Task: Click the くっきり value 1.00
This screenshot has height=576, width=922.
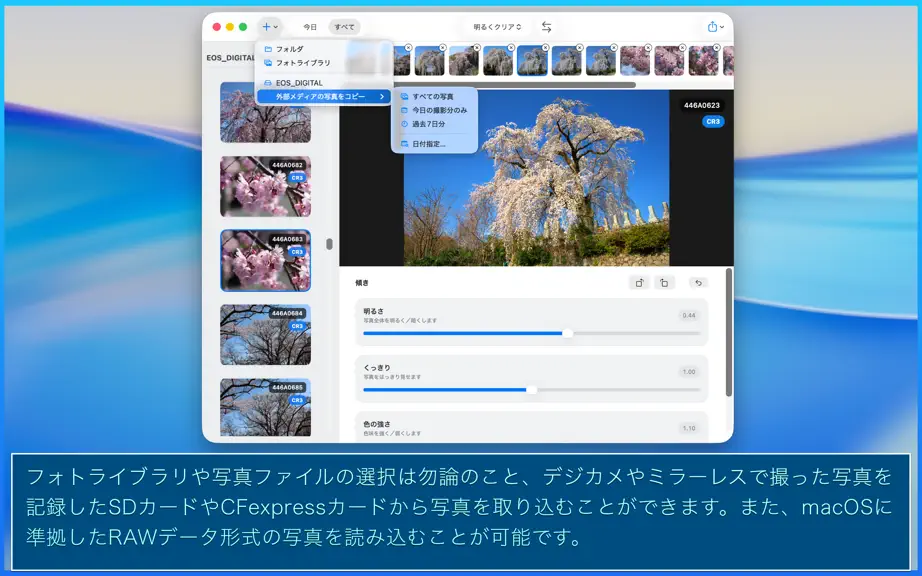Action: coord(689,372)
